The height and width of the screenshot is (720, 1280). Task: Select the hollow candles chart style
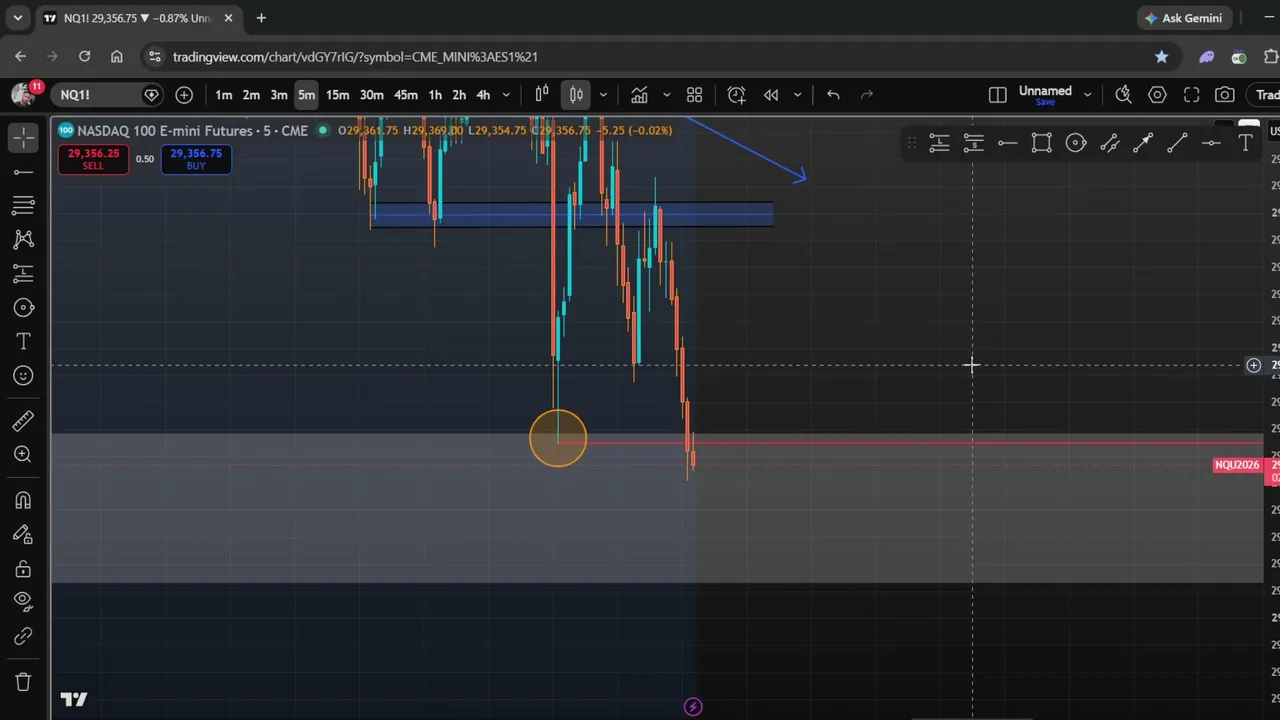[542, 95]
